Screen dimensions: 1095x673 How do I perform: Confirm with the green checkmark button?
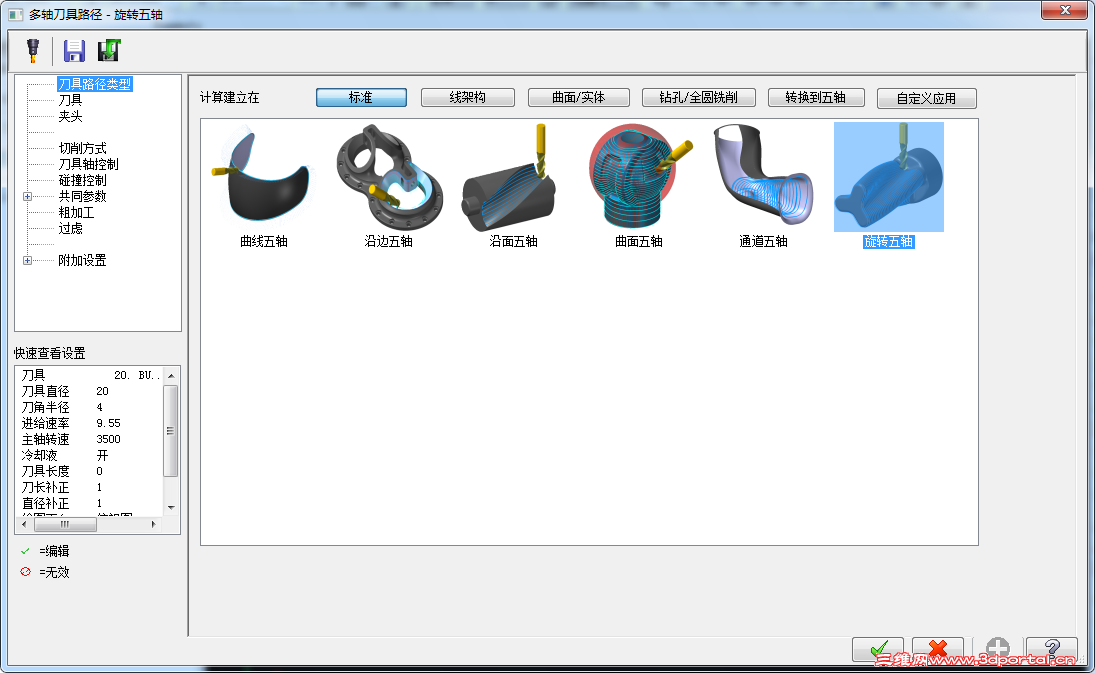[878, 649]
